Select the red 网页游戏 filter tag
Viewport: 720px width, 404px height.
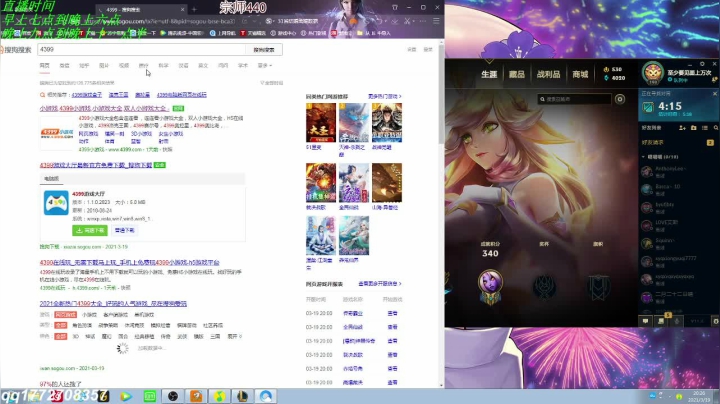pos(65,315)
